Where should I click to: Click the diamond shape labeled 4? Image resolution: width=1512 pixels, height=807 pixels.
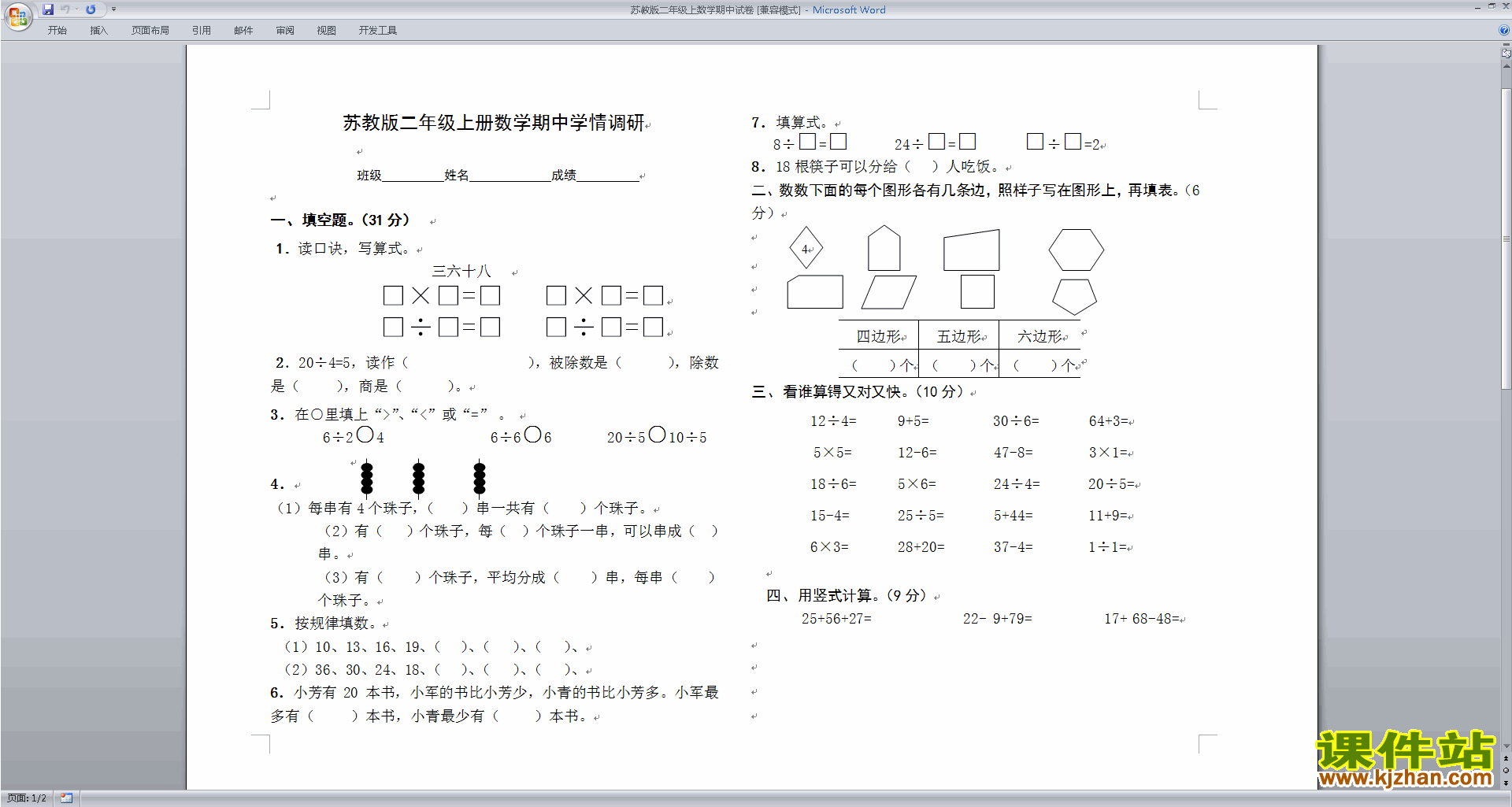click(806, 249)
